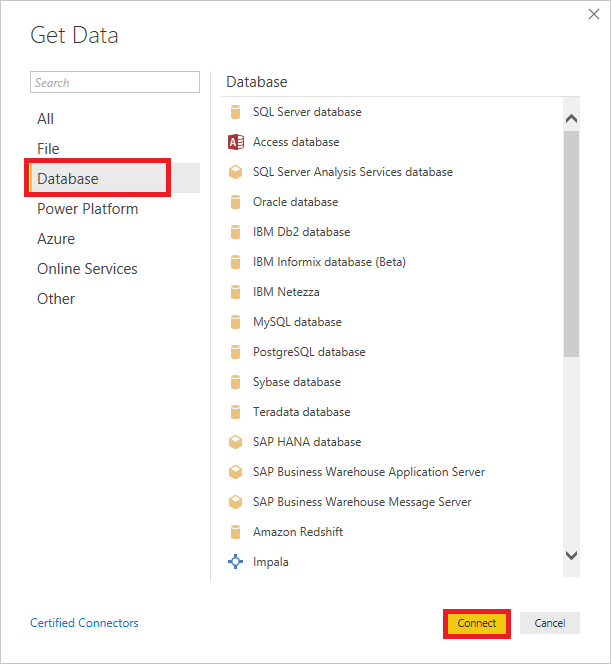This screenshot has width=611, height=664.
Task: Click the Cancel button
Action: (x=550, y=623)
